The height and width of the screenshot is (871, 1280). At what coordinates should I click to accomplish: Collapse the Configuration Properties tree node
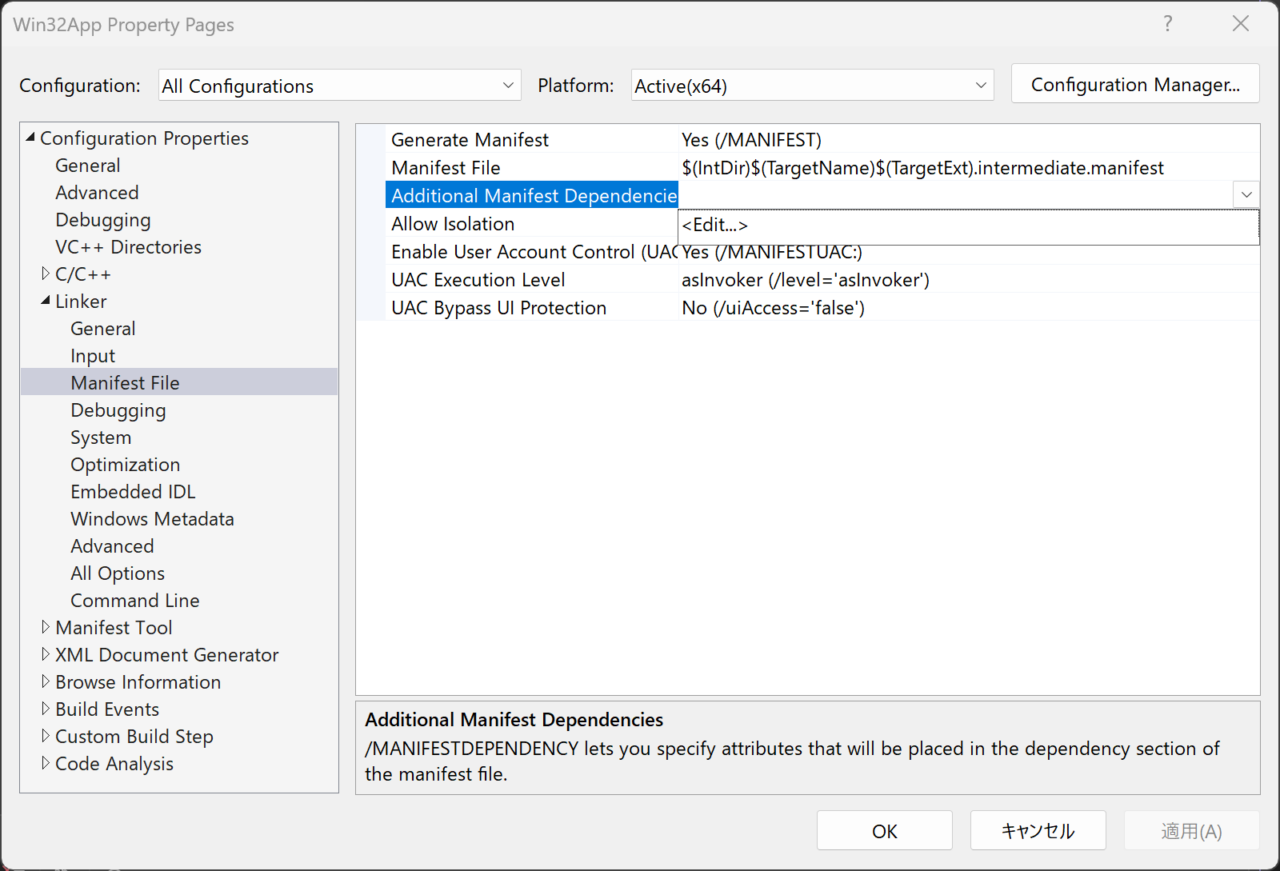tap(31, 138)
